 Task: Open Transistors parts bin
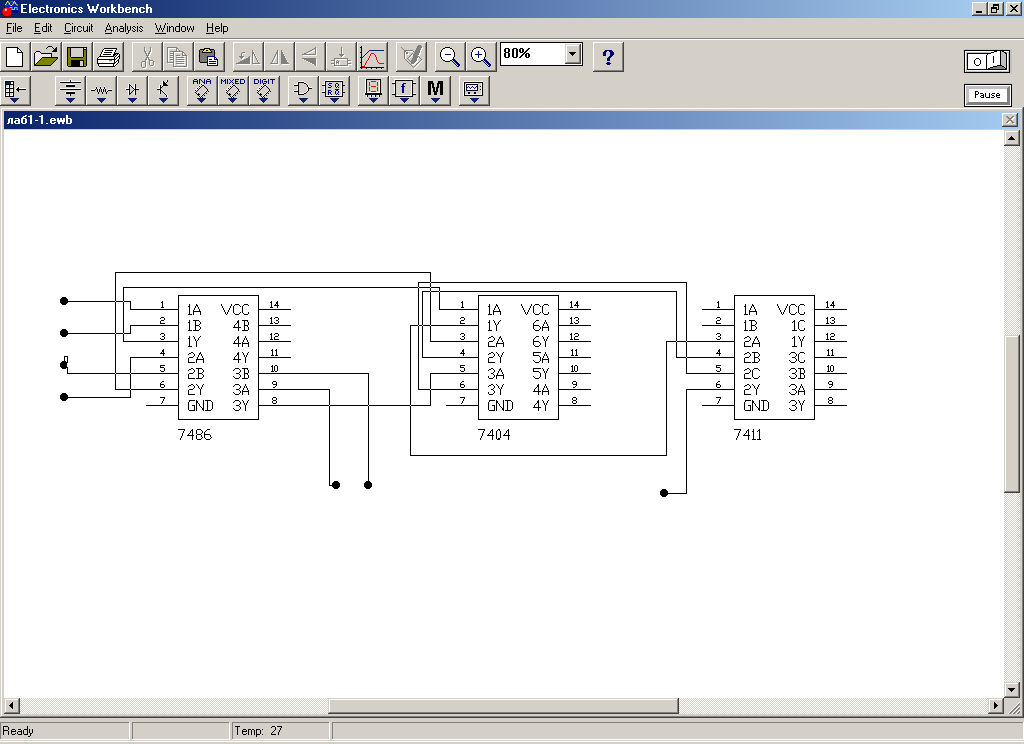point(163,90)
